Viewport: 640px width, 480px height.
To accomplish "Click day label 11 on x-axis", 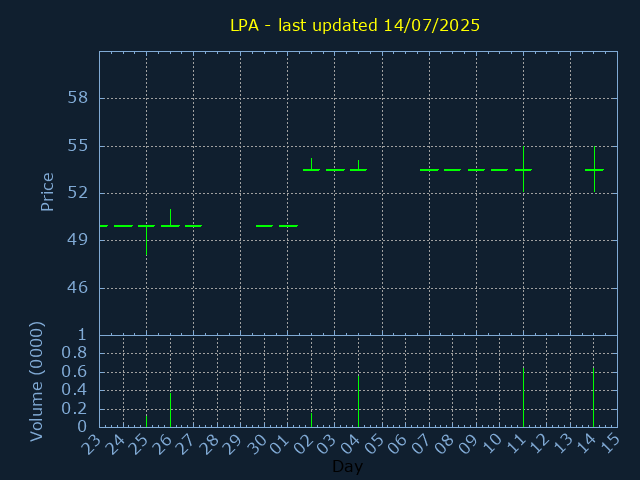I will [x=516, y=444].
